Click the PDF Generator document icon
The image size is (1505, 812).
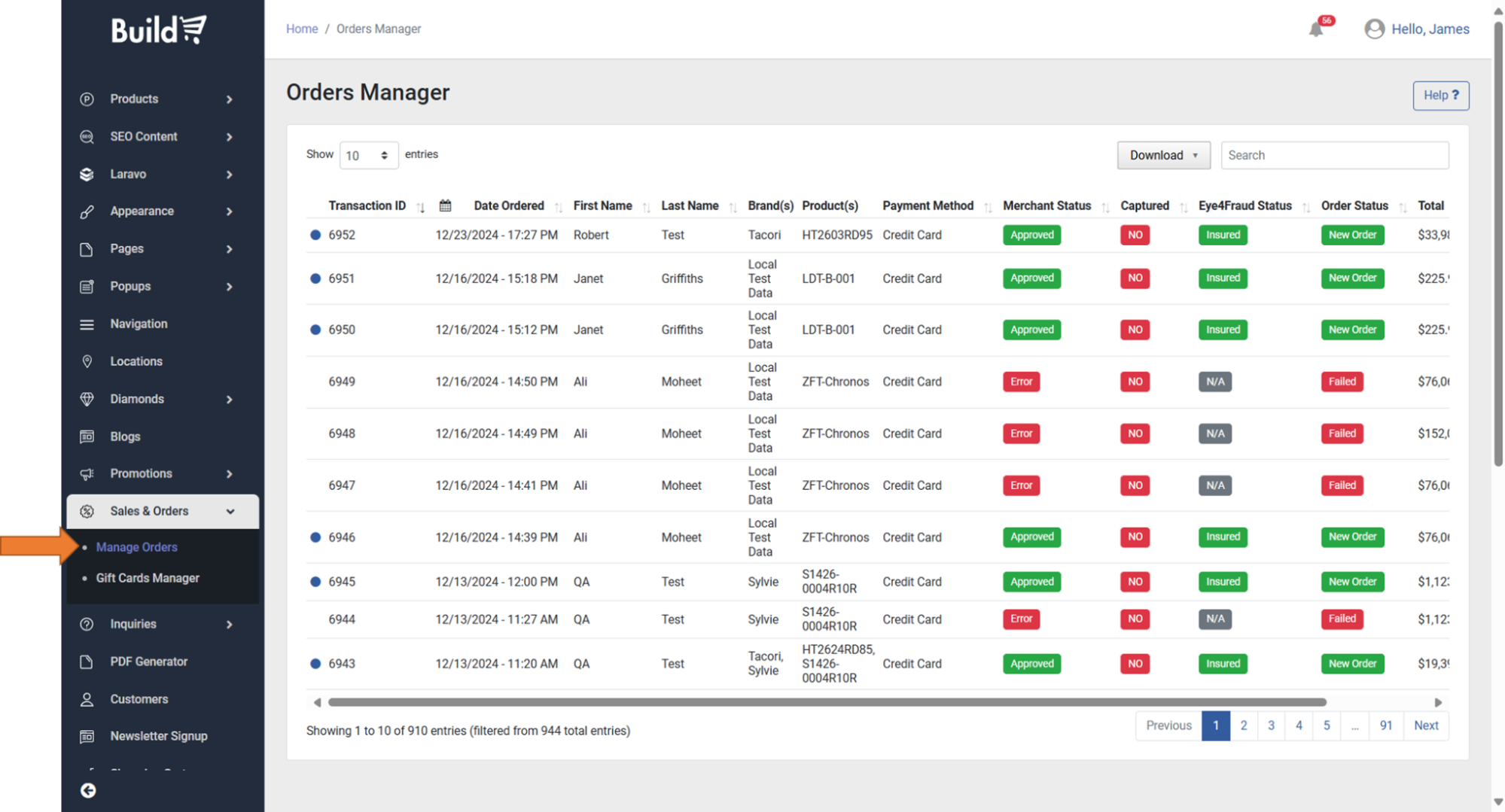pyautogui.click(x=87, y=661)
